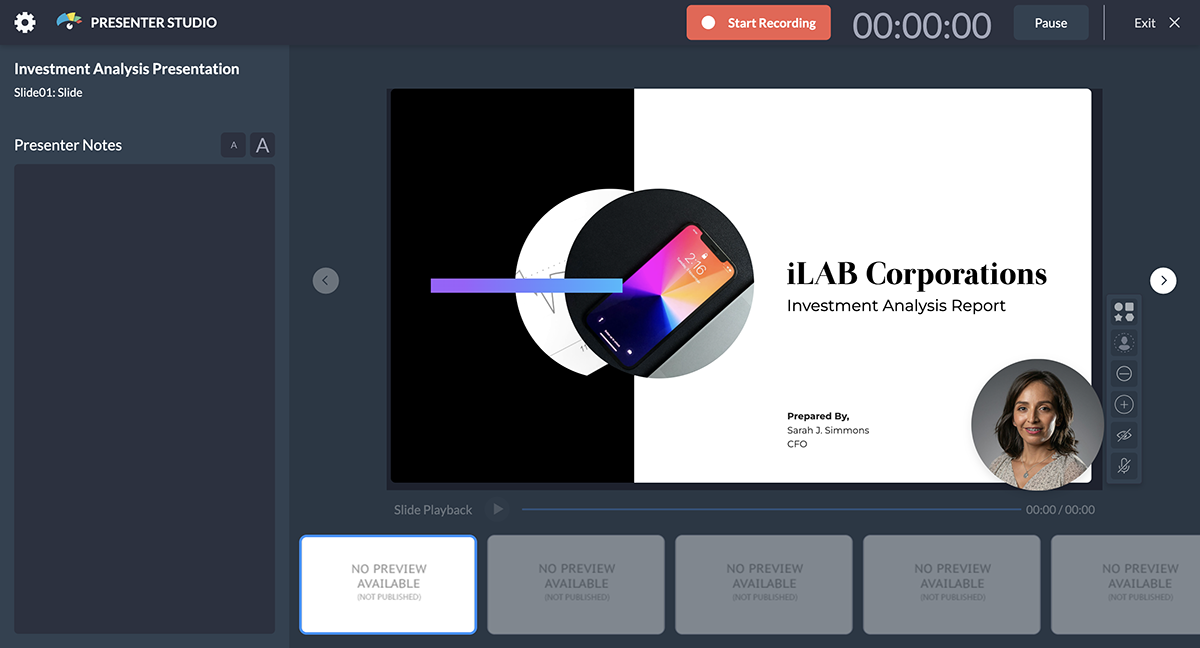This screenshot has width=1200, height=648.
Task: Go to previous slide with left chevron
Action: click(325, 280)
